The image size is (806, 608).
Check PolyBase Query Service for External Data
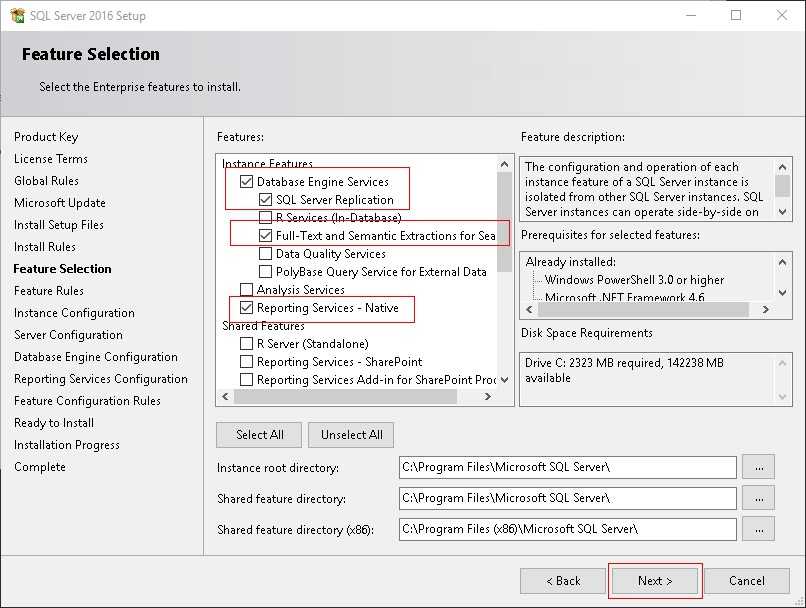[265, 271]
